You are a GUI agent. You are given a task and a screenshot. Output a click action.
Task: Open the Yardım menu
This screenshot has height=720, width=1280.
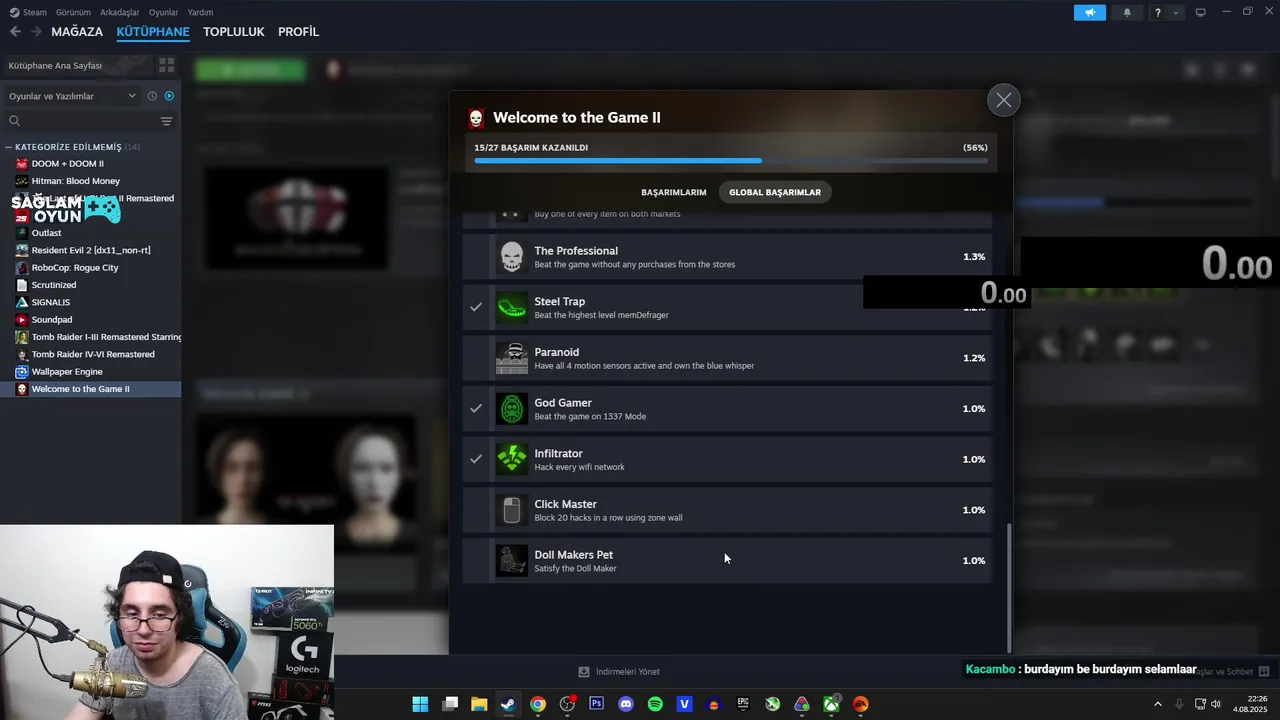[x=200, y=12]
